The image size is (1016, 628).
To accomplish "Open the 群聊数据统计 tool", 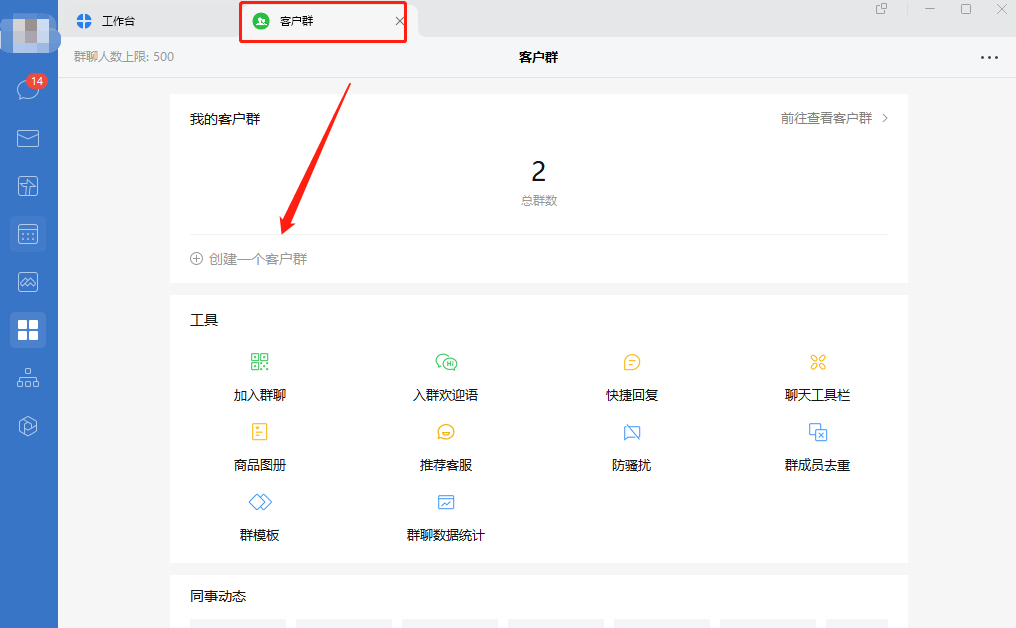I will click(445, 515).
